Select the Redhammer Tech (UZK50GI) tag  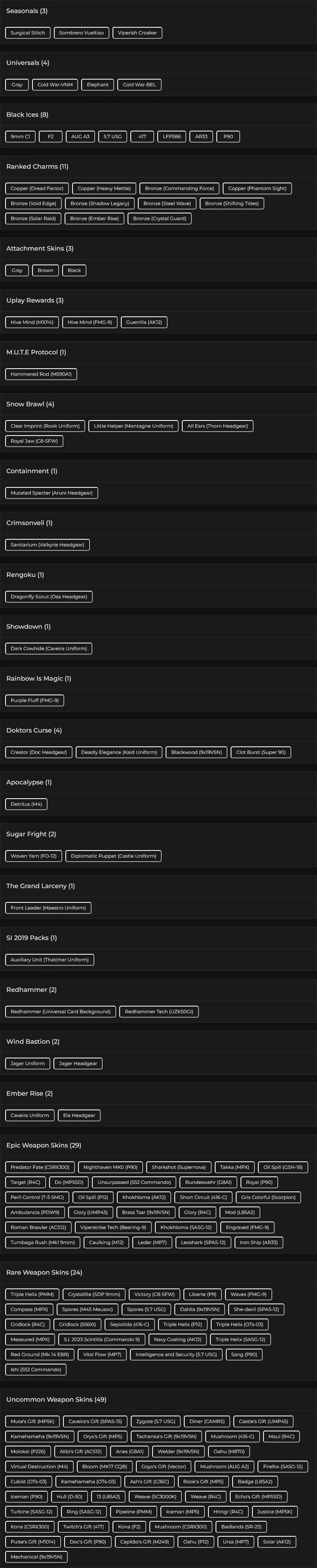(159, 1011)
